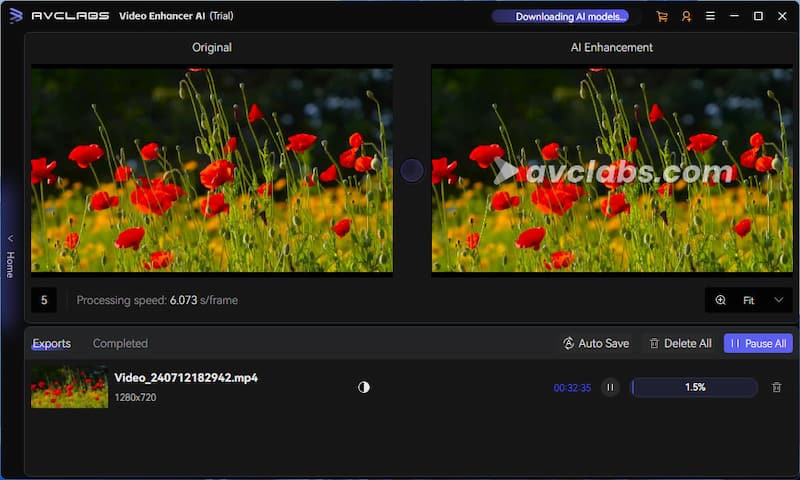Click the Downloading AI models status indicator
The image size is (800, 480).
click(x=560, y=16)
